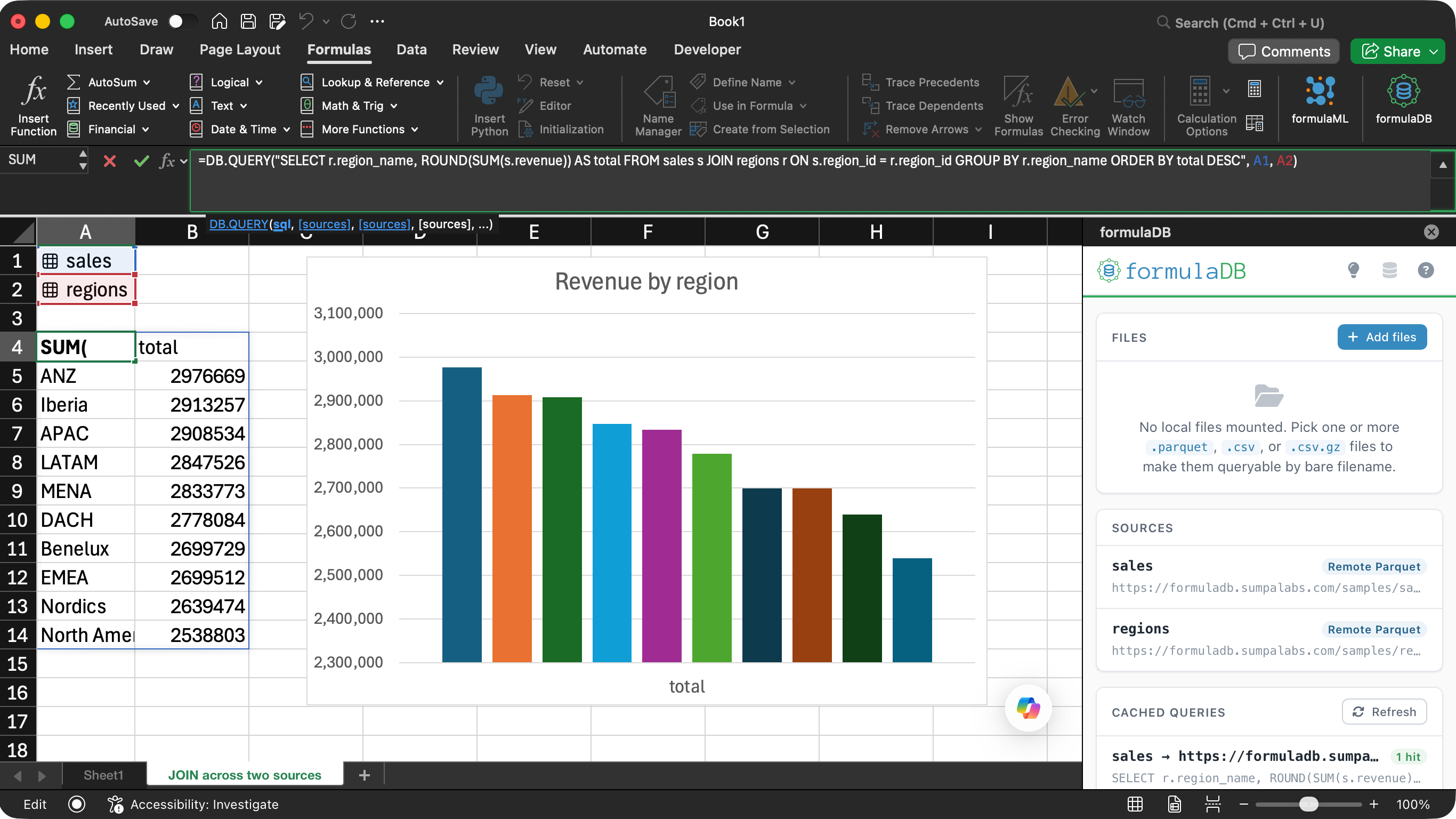Open the Lookup & Reference dropdown
Image resolution: width=1456 pixels, height=819 pixels.
click(x=372, y=82)
